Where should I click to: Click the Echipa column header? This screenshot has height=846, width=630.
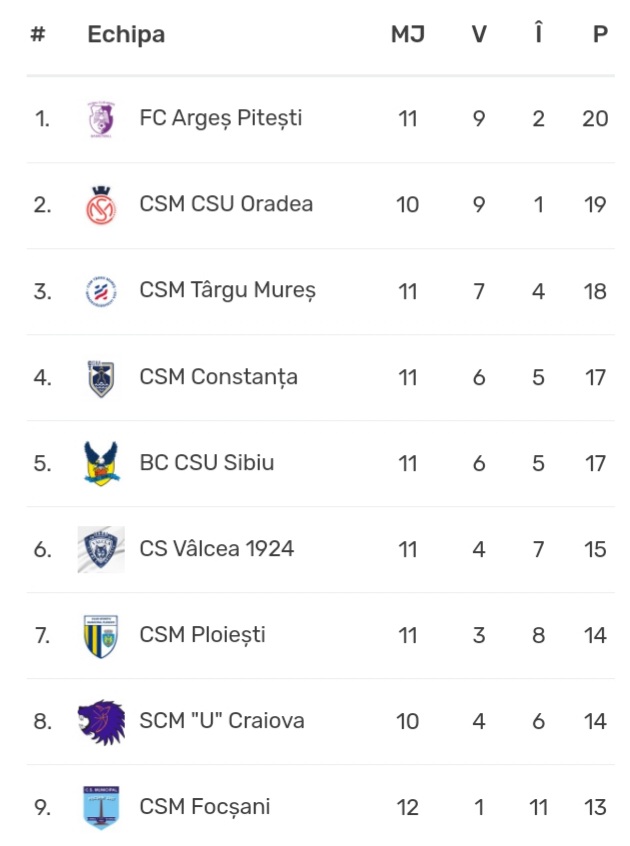[126, 35]
